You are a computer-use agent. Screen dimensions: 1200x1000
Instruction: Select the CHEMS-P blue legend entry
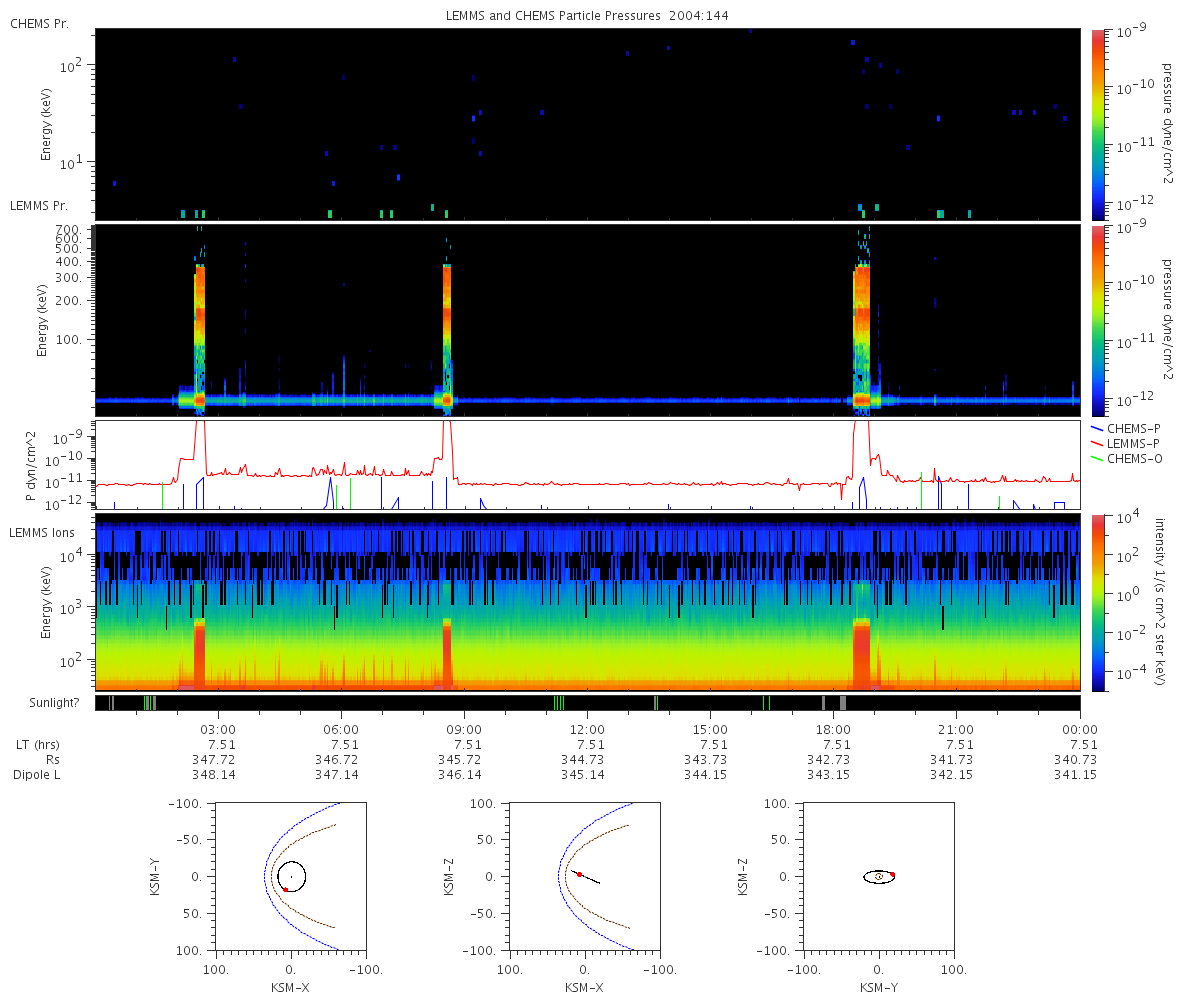coord(1125,427)
